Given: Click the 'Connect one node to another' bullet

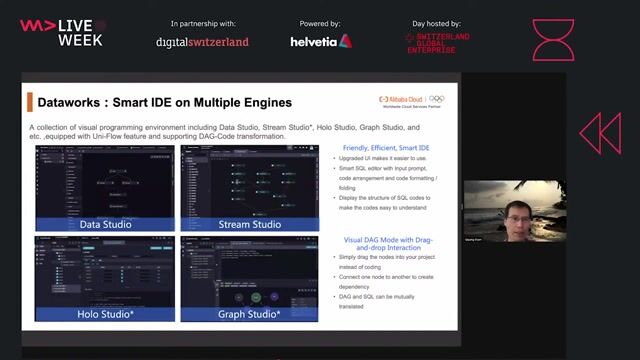Looking at the screenshot, I should click(386, 282).
